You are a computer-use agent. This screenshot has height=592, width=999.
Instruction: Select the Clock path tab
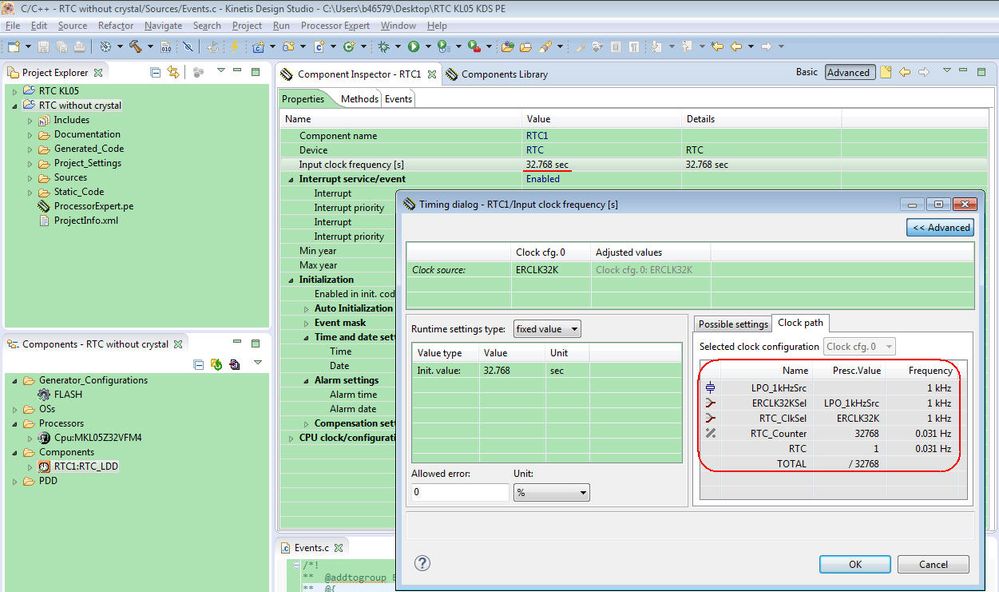[x=800, y=322]
